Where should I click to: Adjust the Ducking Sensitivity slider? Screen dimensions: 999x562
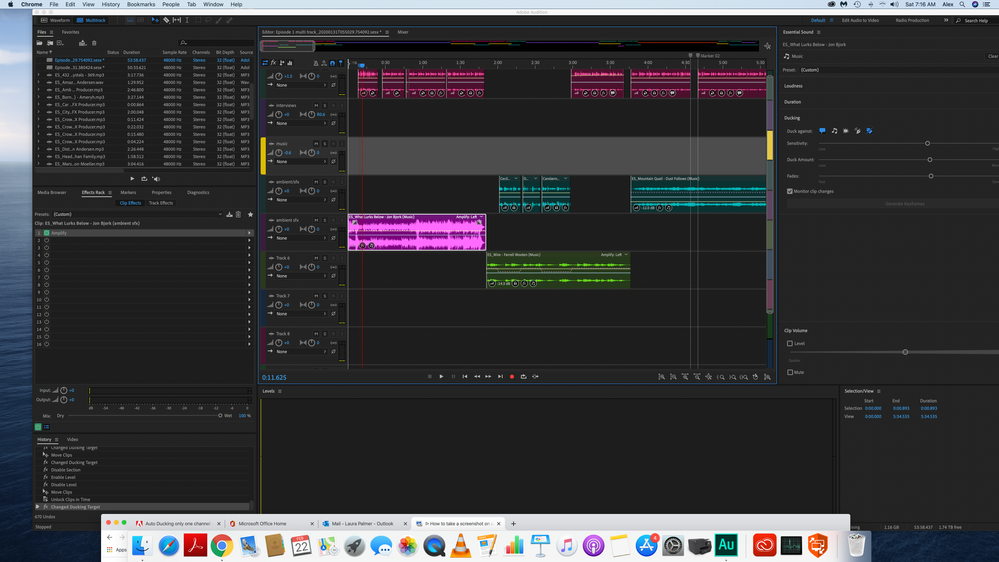(x=927, y=143)
